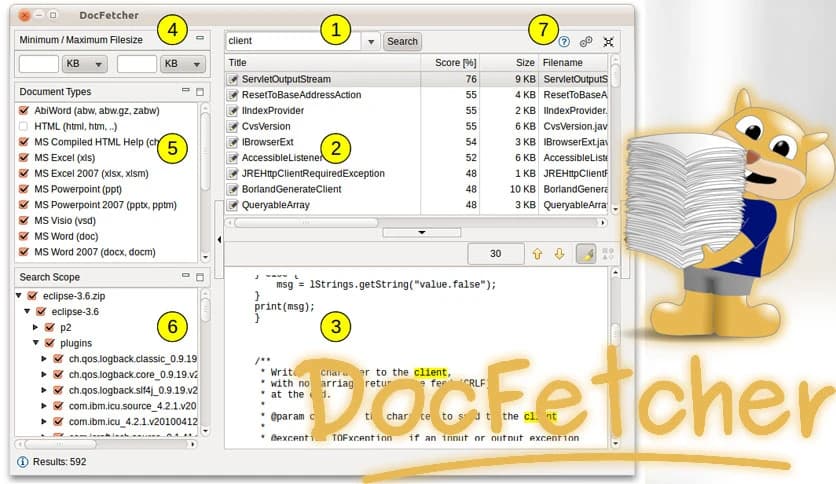Uncheck the plugins folder checkbox
Image resolution: width=836 pixels, height=484 pixels.
(50, 343)
